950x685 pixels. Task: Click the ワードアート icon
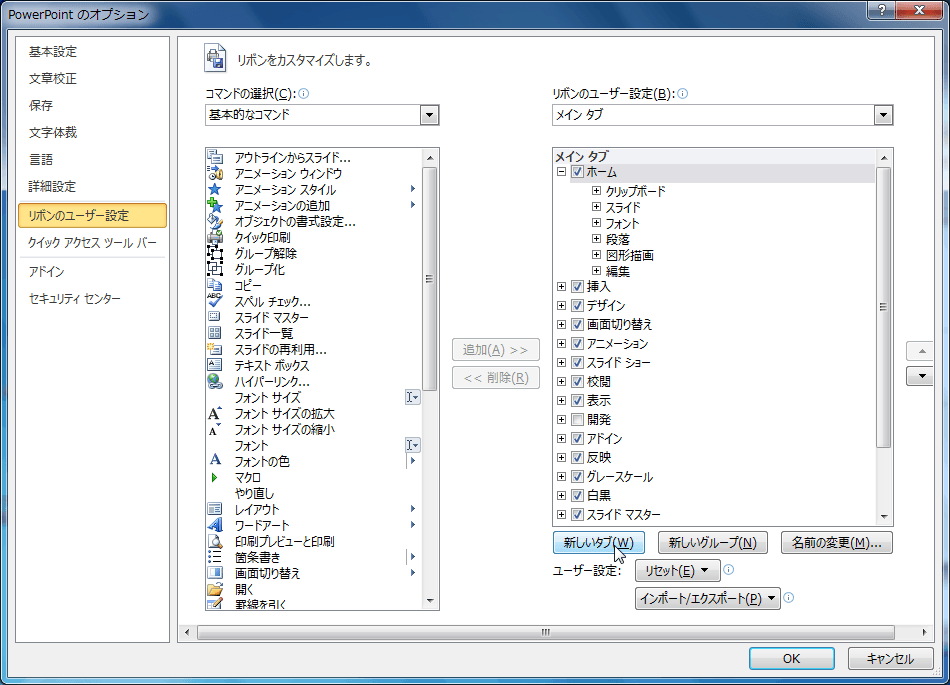coord(215,525)
